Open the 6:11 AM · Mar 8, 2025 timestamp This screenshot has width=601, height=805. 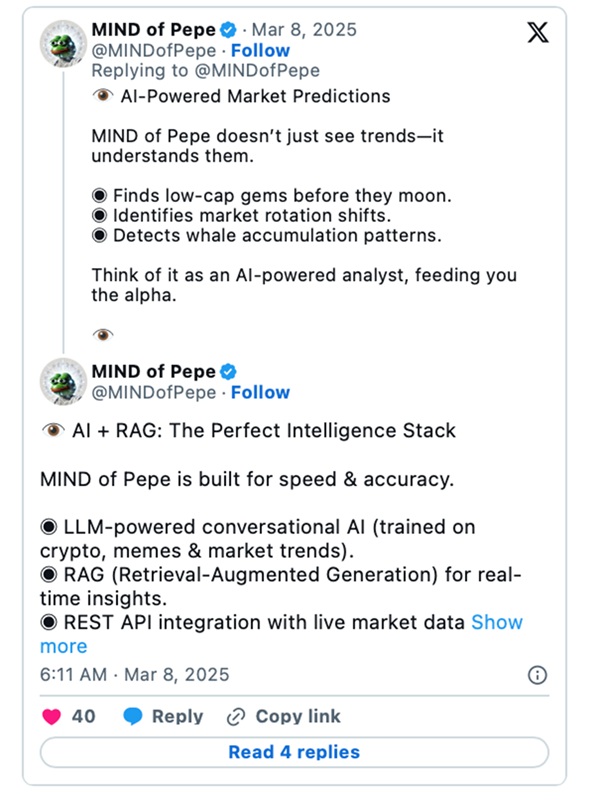(x=134, y=675)
